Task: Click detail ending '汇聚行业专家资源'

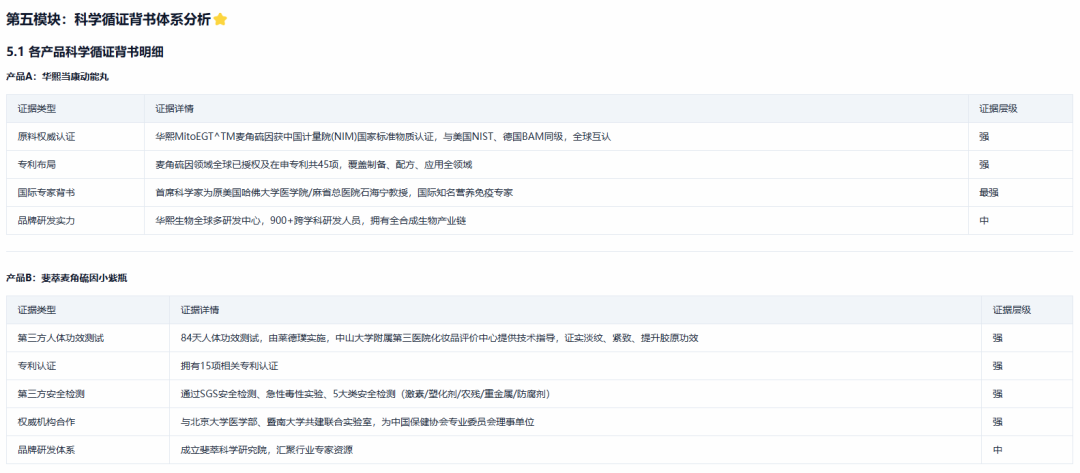Action: tap(267, 450)
